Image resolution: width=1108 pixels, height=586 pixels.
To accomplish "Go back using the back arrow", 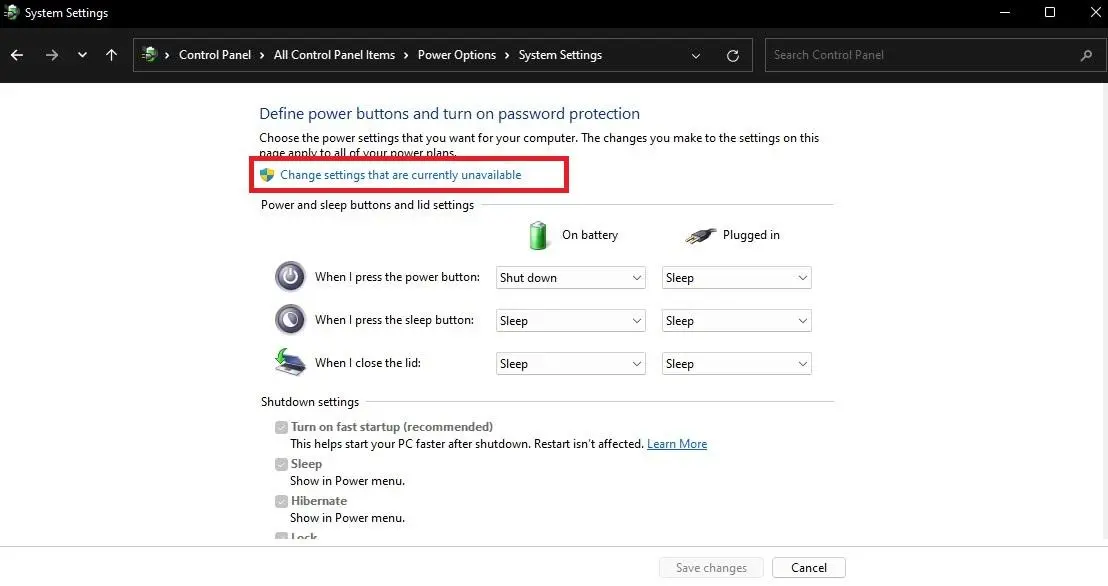I will tap(17, 55).
